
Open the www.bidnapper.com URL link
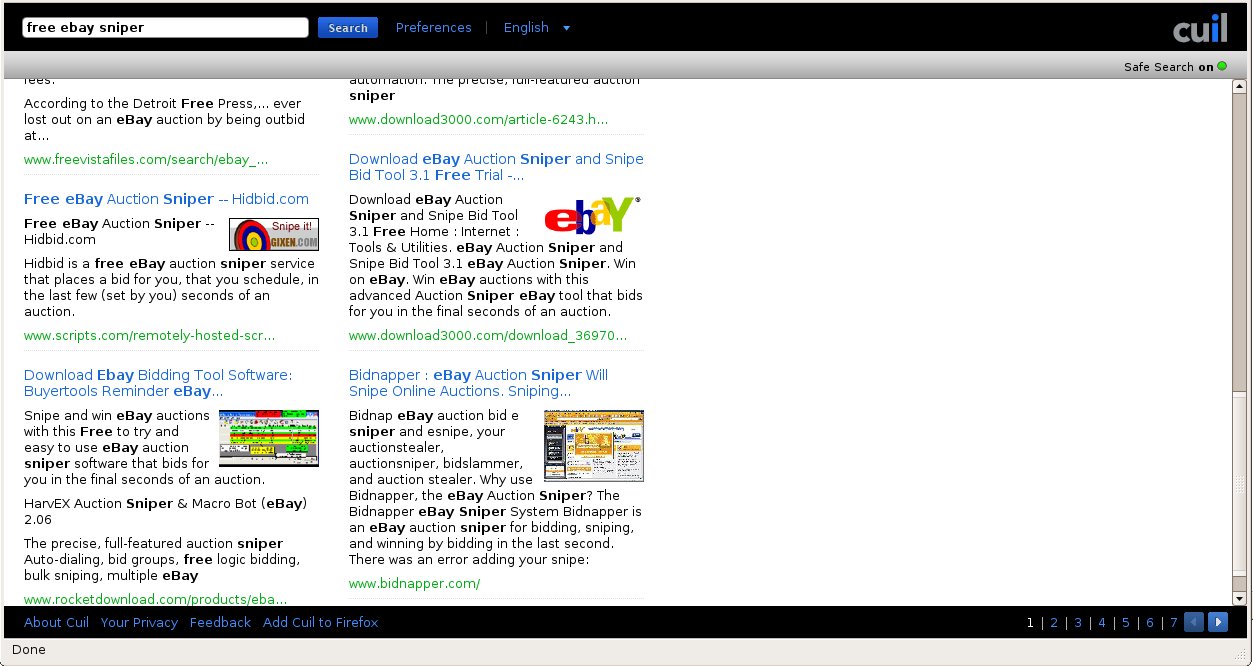click(414, 583)
